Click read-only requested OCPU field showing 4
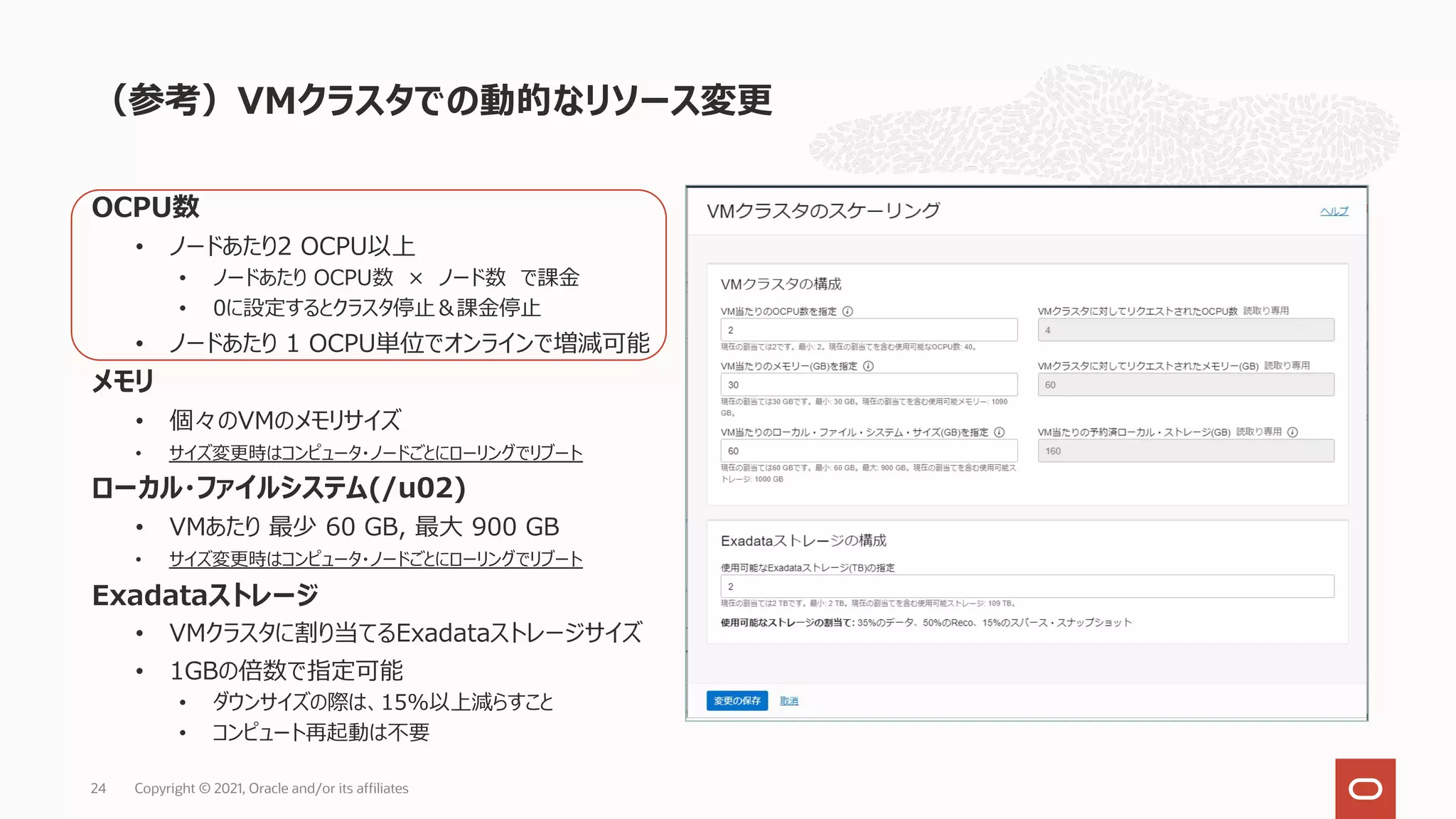The image size is (1456, 819). point(1186,330)
